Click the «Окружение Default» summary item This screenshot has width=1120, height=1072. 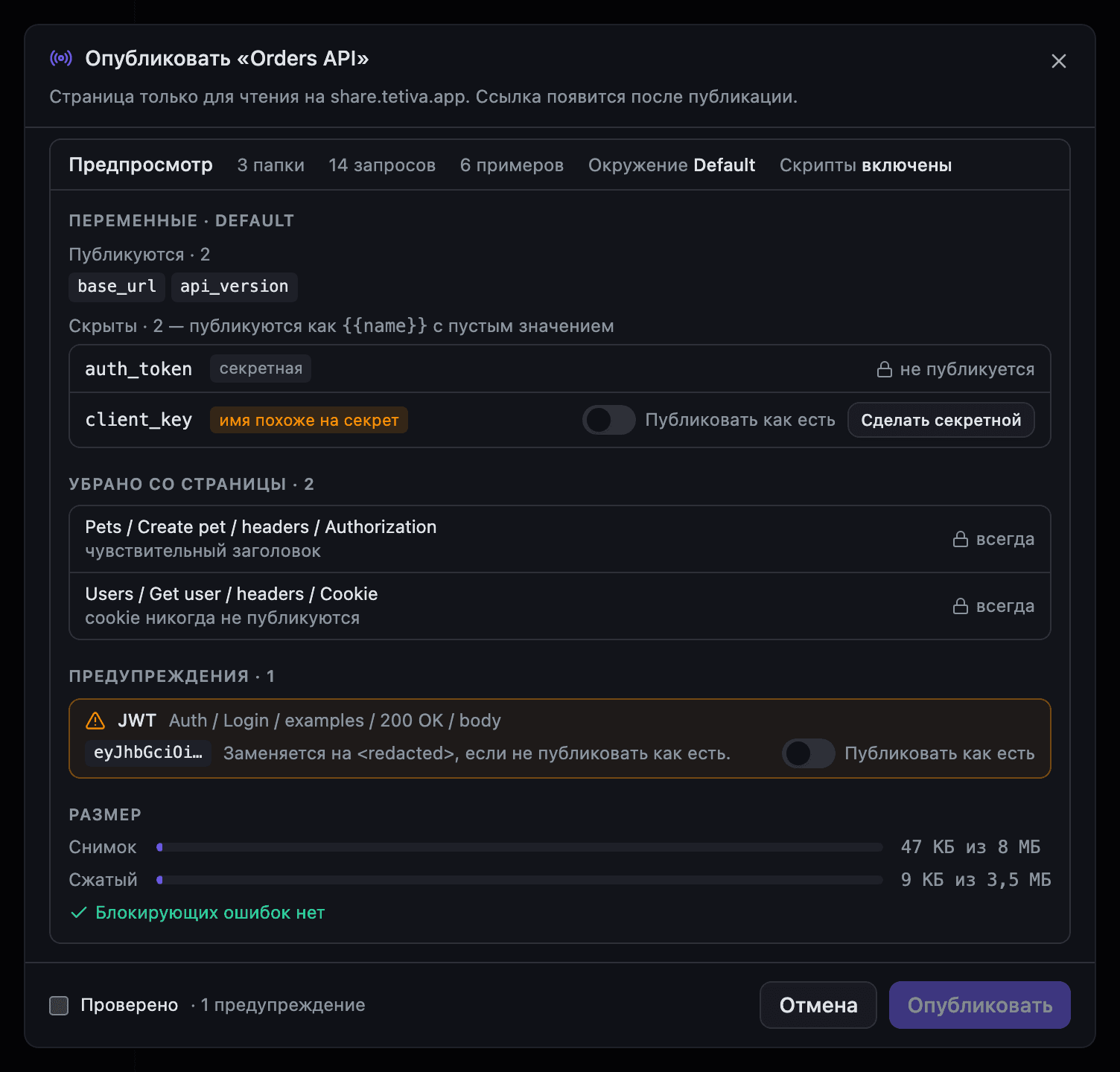pos(672,165)
